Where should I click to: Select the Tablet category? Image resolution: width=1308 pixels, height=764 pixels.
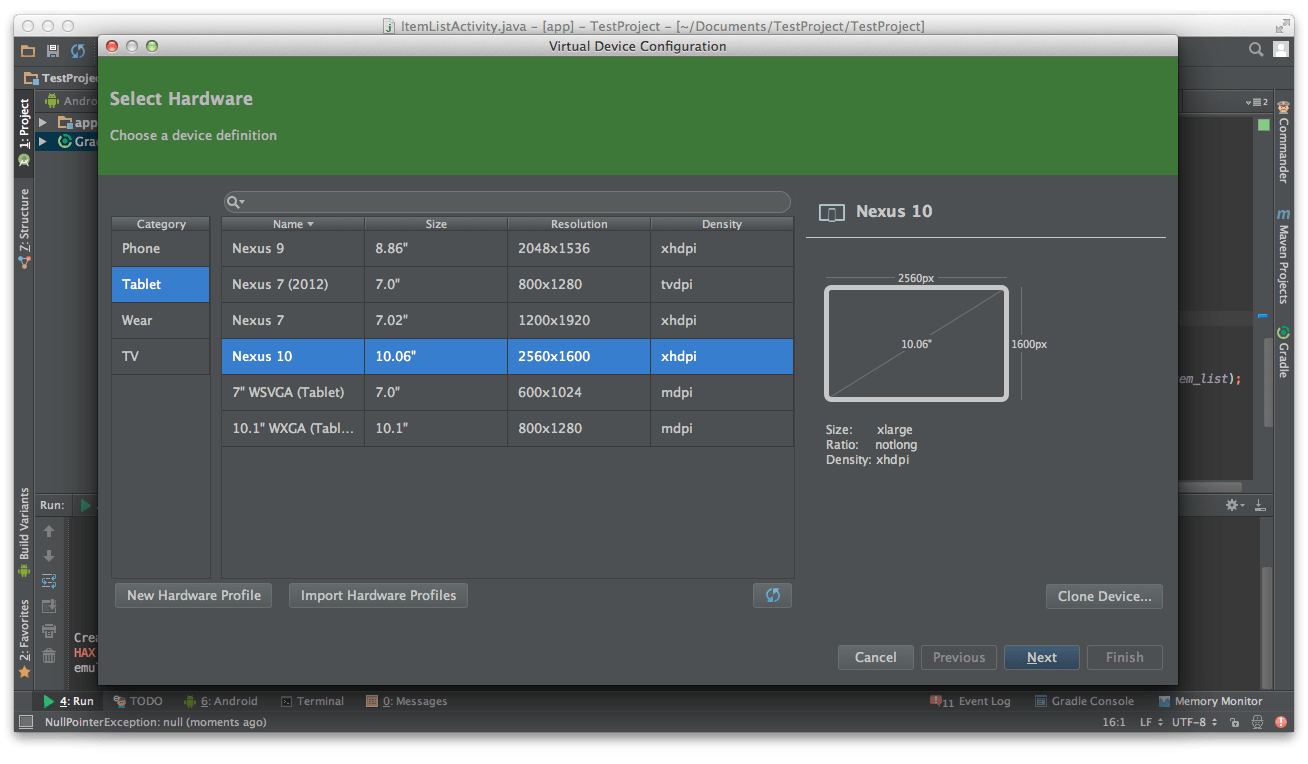pyautogui.click(x=160, y=284)
